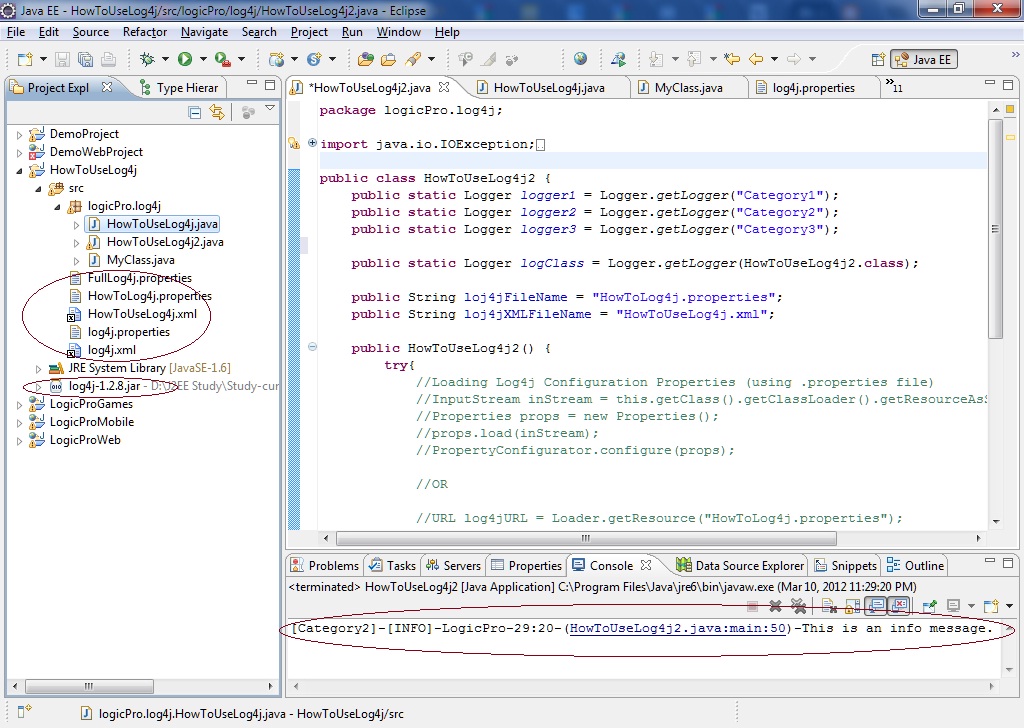The image size is (1024, 728).
Task: Expand the DemoProject tree node
Action: coord(19,134)
